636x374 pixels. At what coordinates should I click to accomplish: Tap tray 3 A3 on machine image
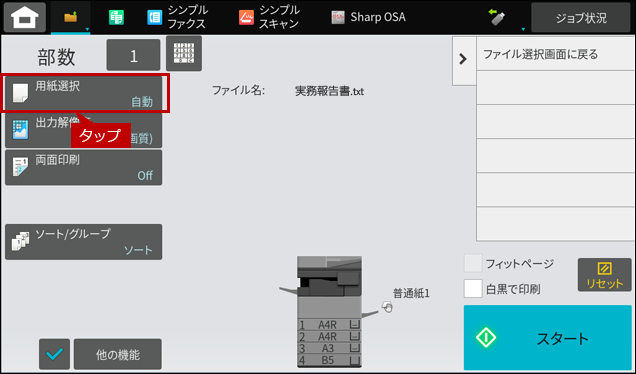click(329, 348)
